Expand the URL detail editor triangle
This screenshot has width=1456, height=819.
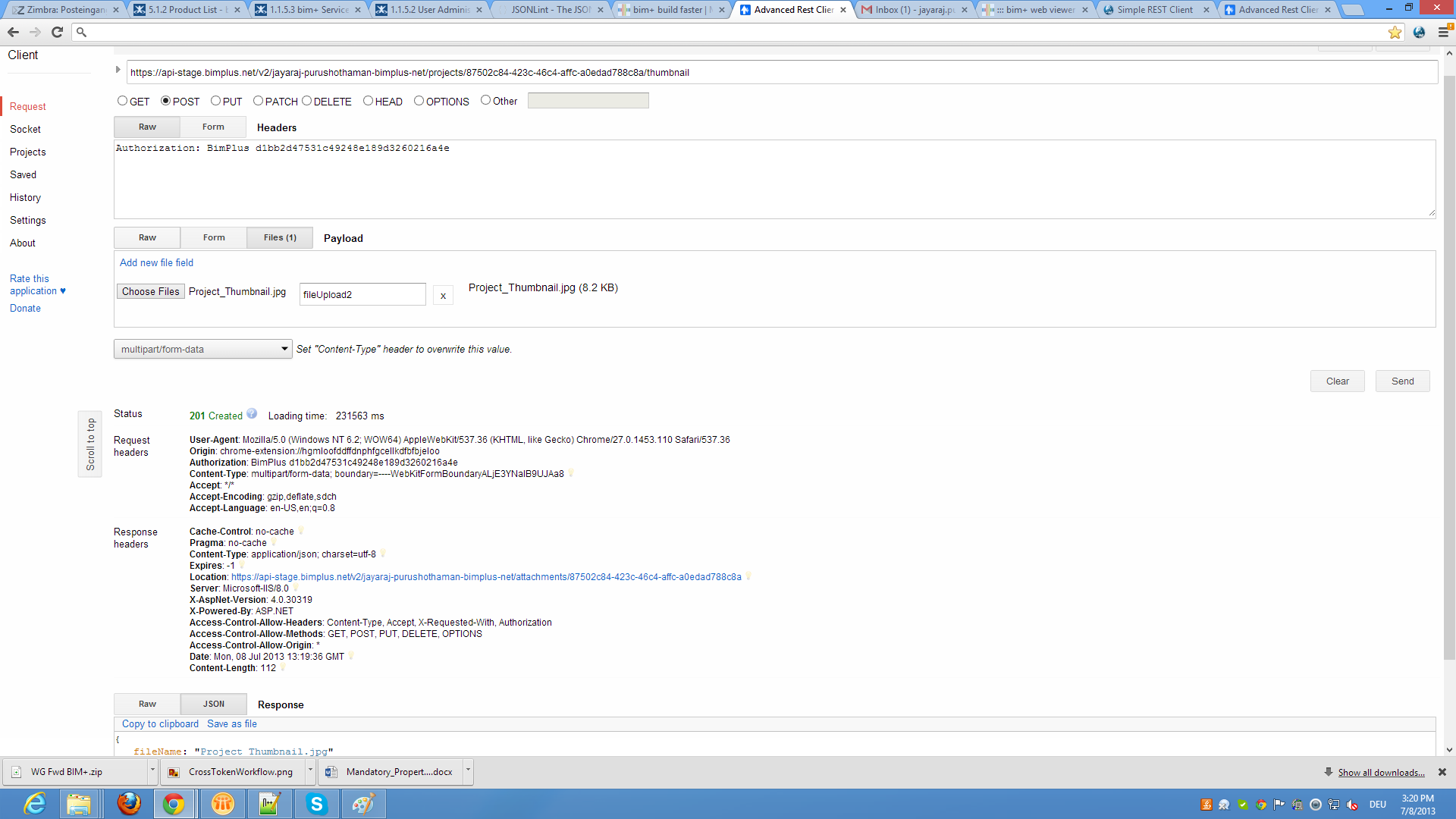118,70
